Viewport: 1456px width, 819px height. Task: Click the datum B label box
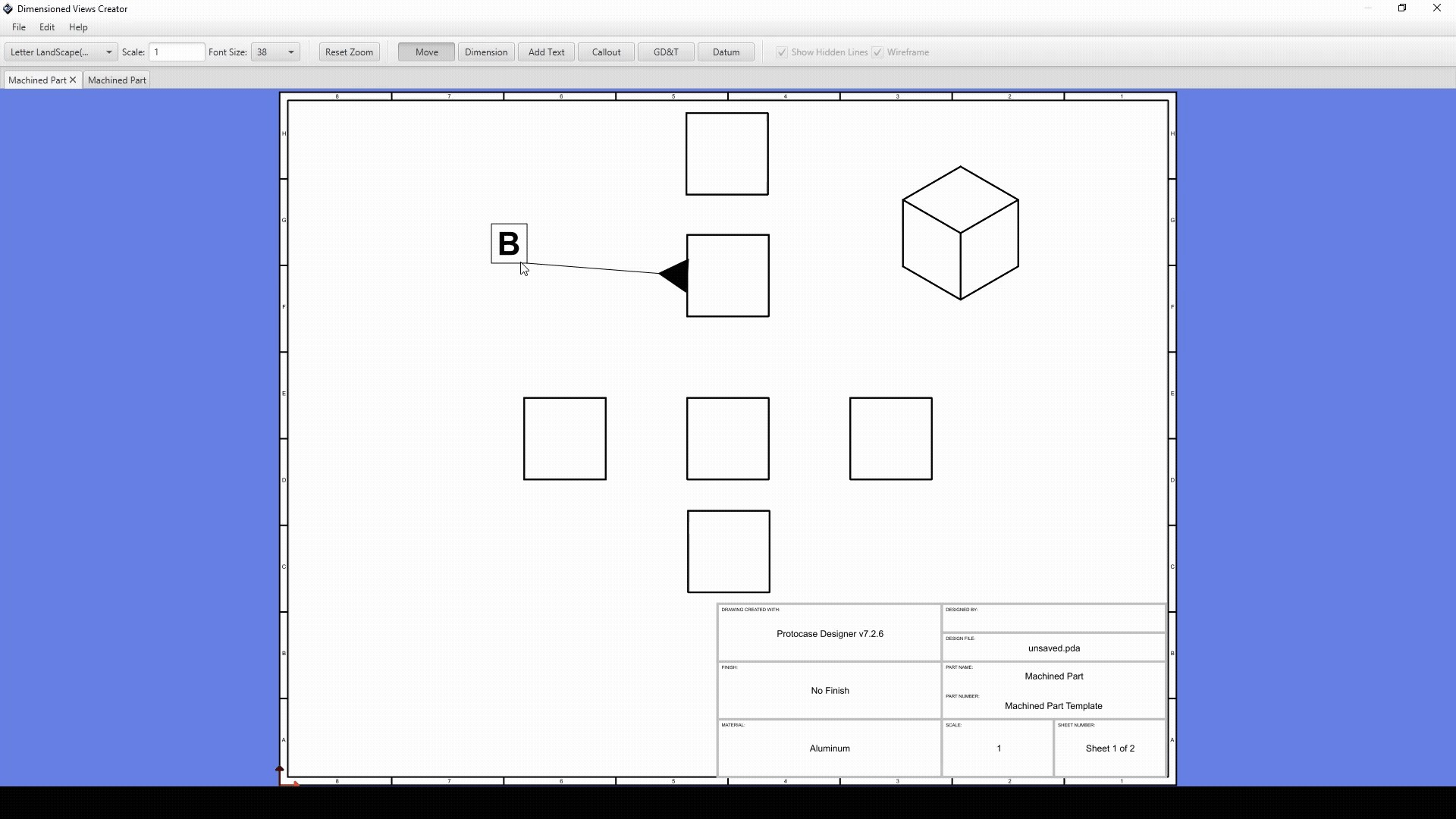(509, 243)
